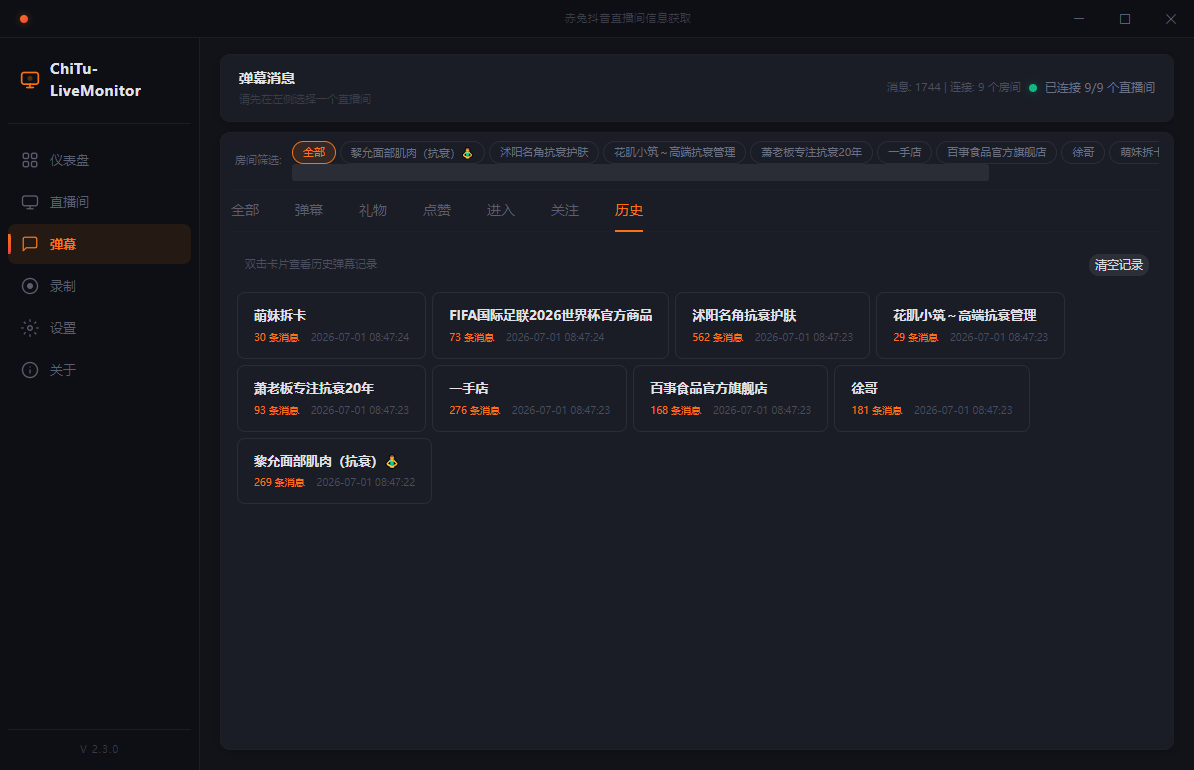1194x770 pixels.
Task: Select the 一手店 history card
Action: (x=529, y=398)
